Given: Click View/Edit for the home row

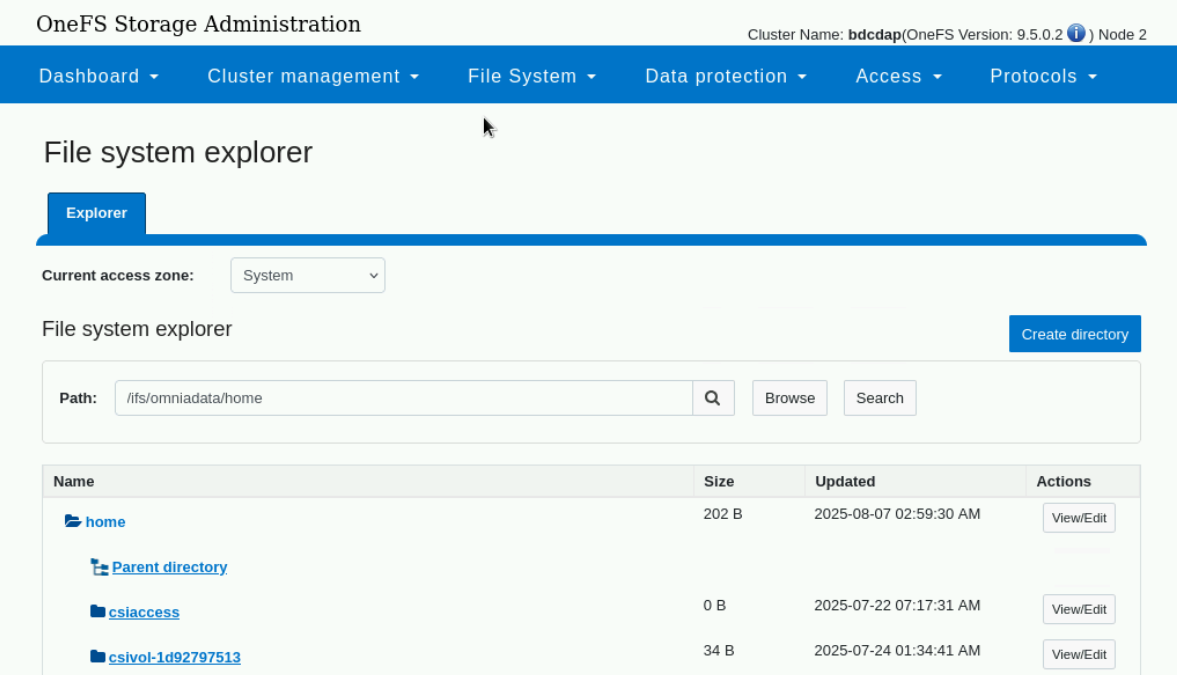Looking at the screenshot, I should pos(1079,518).
